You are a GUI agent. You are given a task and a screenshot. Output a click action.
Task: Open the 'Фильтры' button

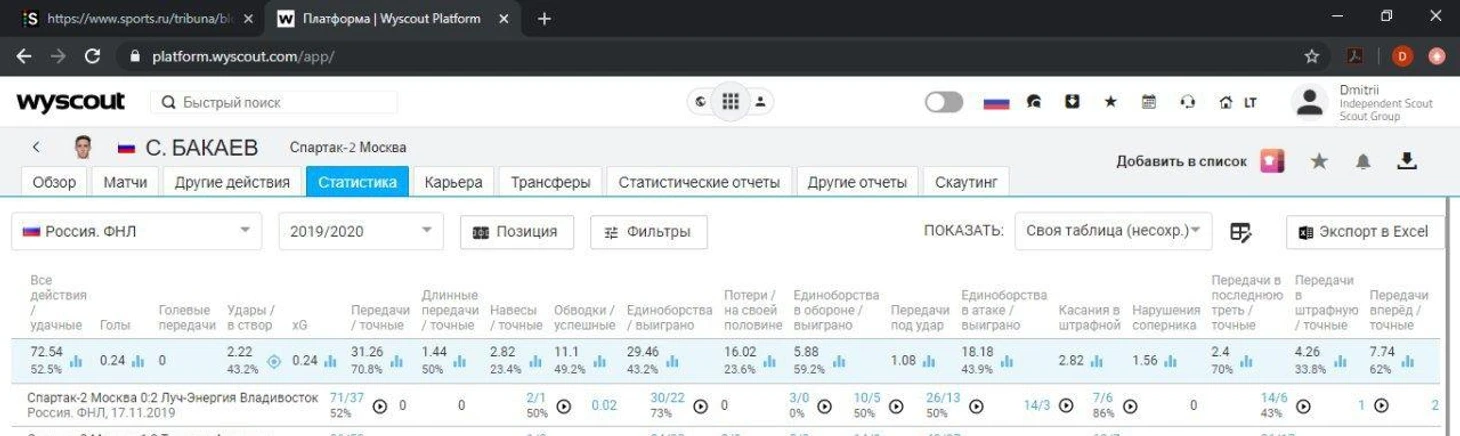pyautogui.click(x=649, y=231)
